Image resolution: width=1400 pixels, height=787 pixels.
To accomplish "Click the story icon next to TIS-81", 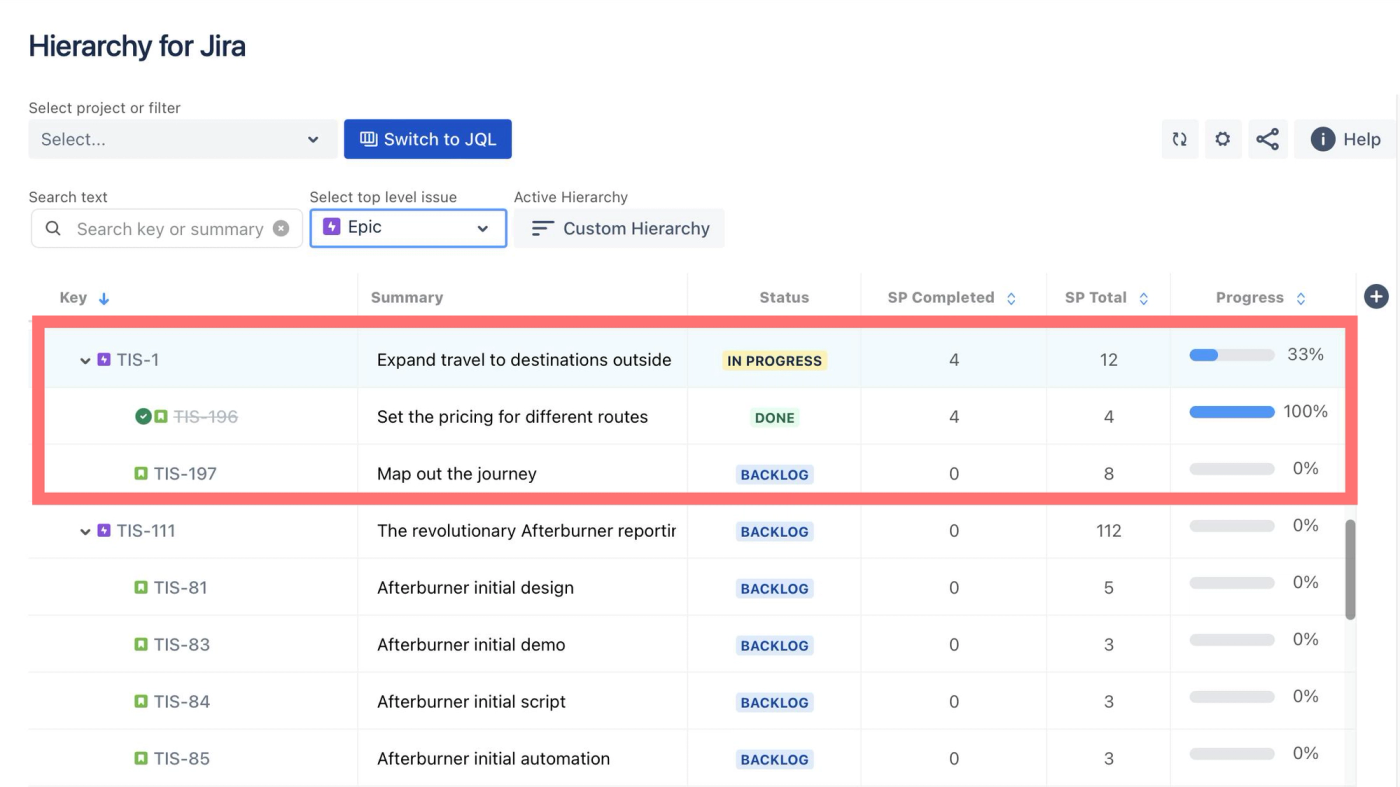I will point(141,587).
